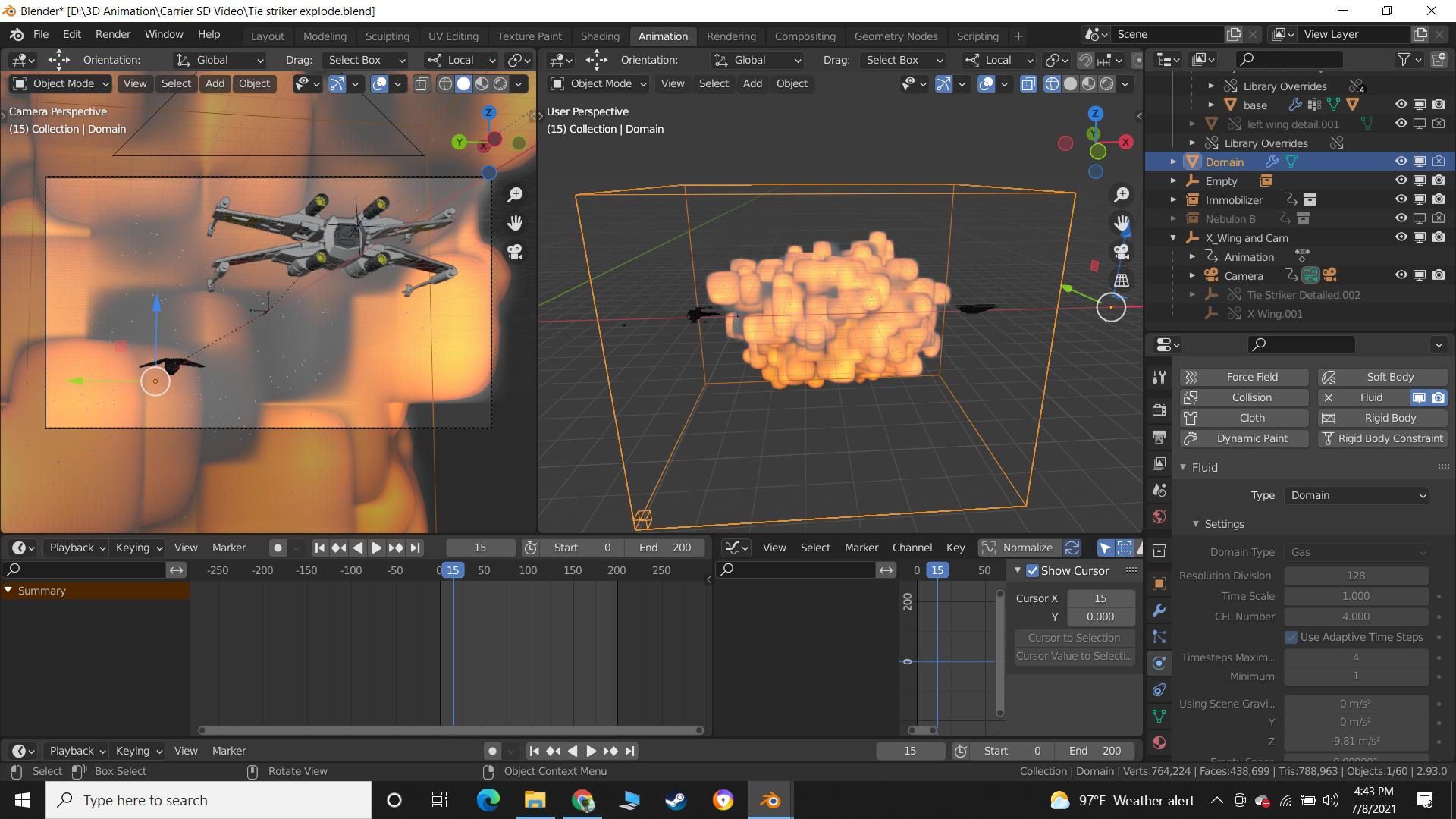Viewport: 1456px width, 819px height.
Task: Open World properties tab icon
Action: click(x=1159, y=516)
